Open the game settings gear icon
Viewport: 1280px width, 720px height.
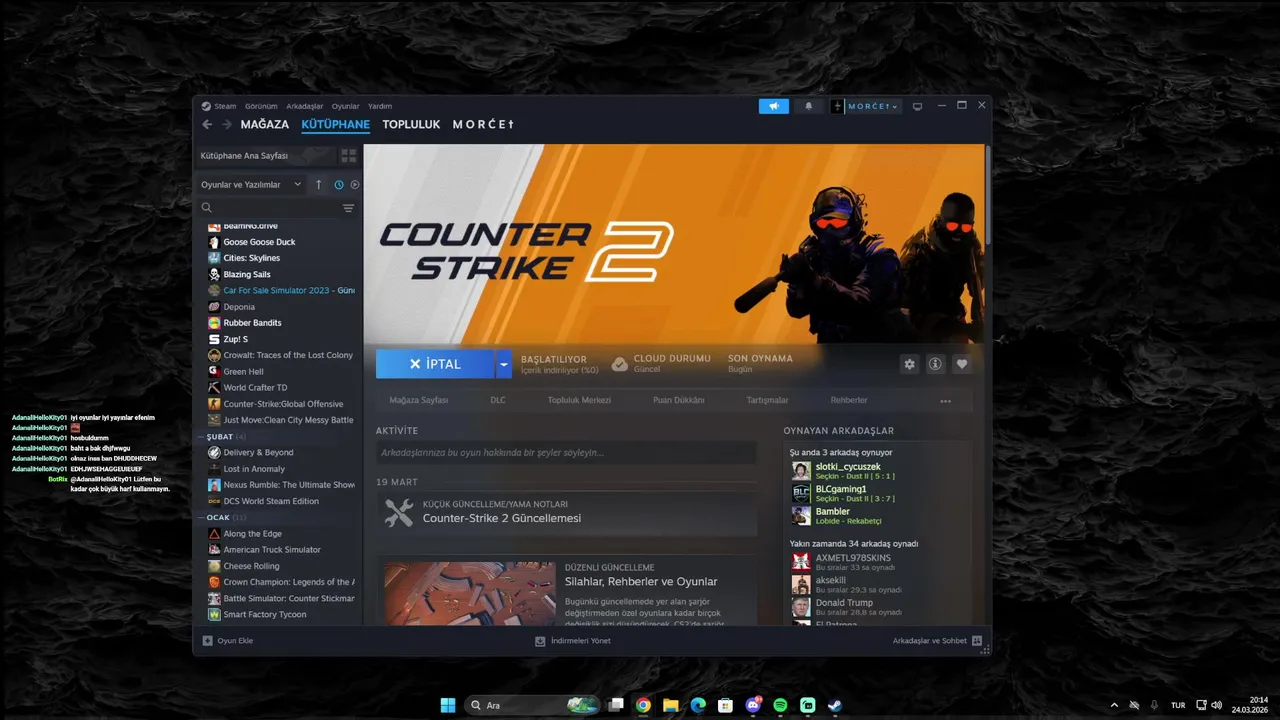909,364
